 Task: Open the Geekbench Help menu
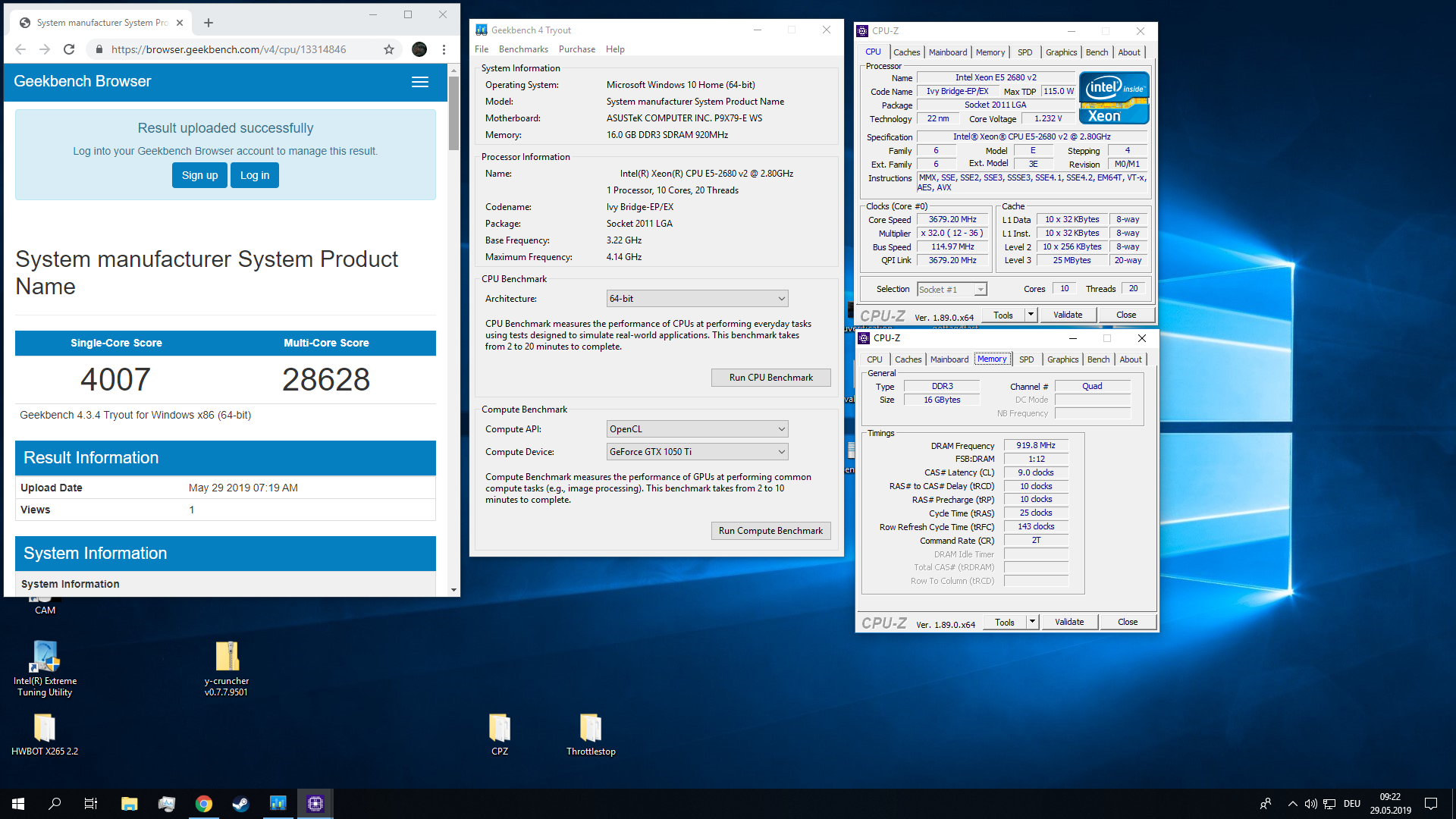pyautogui.click(x=615, y=49)
